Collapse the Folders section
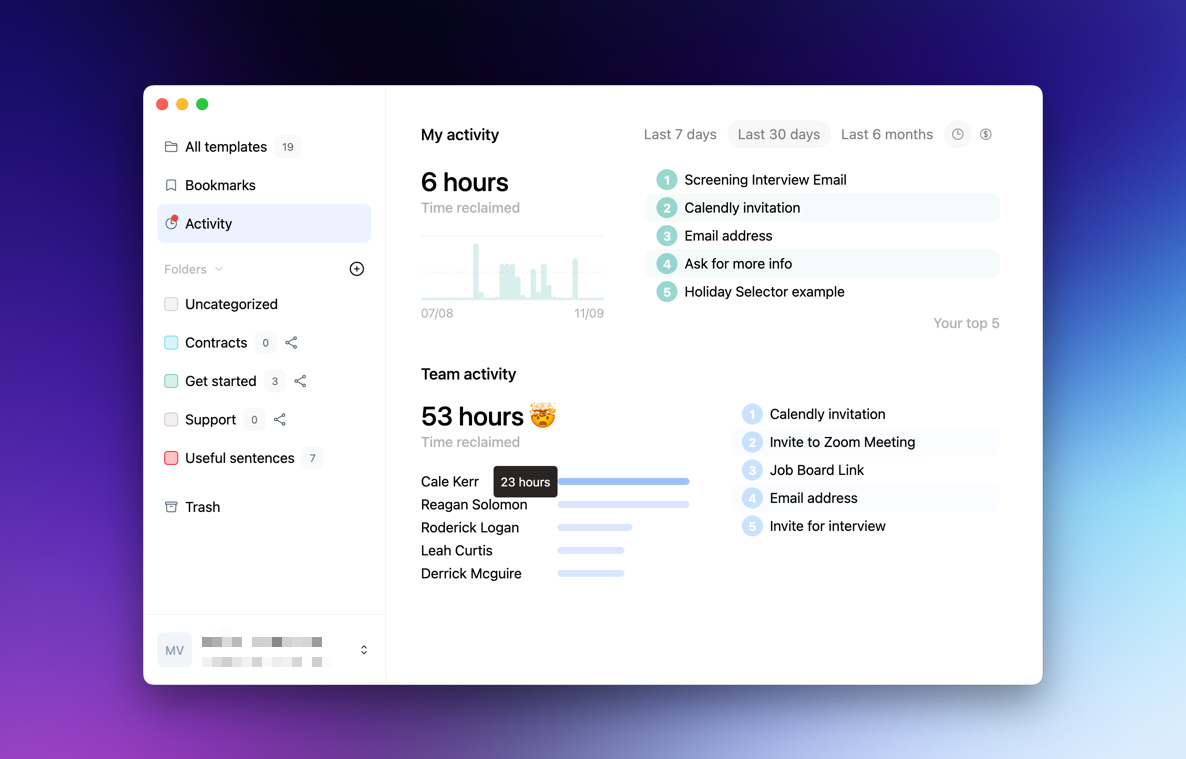Screen dimensions: 1186x759 tap(218, 269)
